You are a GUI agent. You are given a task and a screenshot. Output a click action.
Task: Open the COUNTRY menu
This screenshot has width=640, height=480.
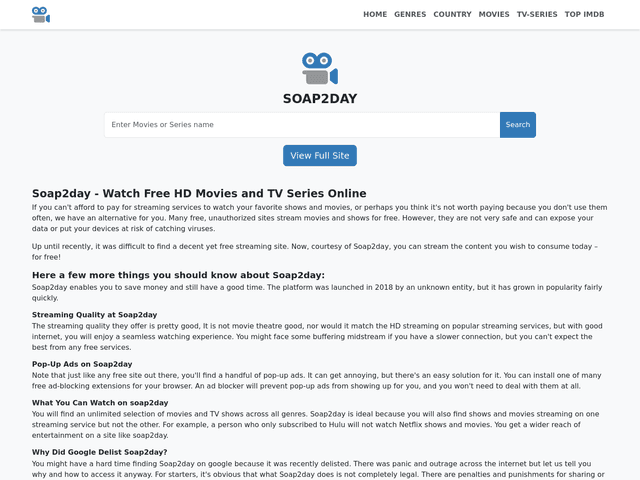click(x=452, y=14)
